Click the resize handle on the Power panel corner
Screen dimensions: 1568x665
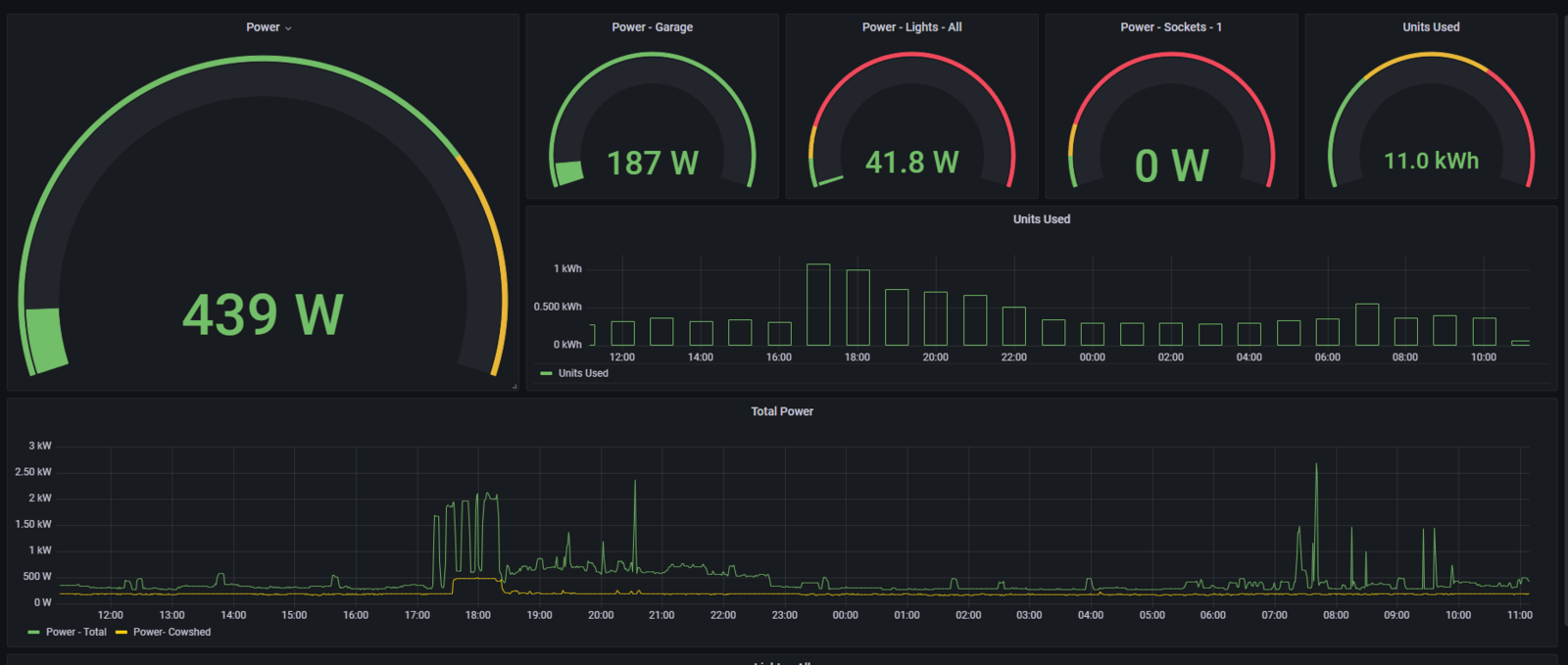514,386
